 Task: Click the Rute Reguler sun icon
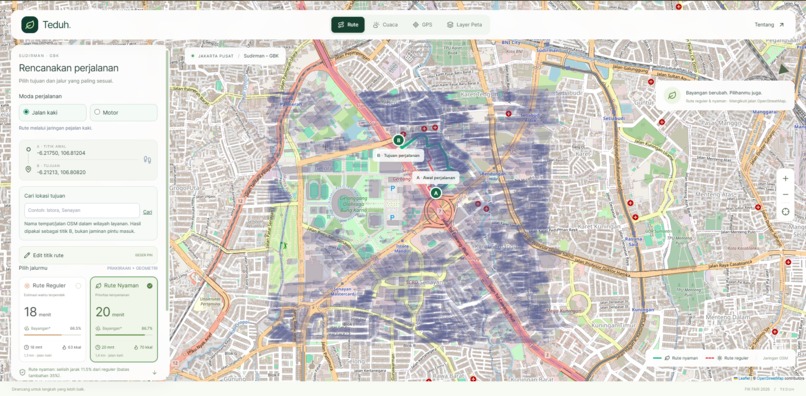pos(27,285)
